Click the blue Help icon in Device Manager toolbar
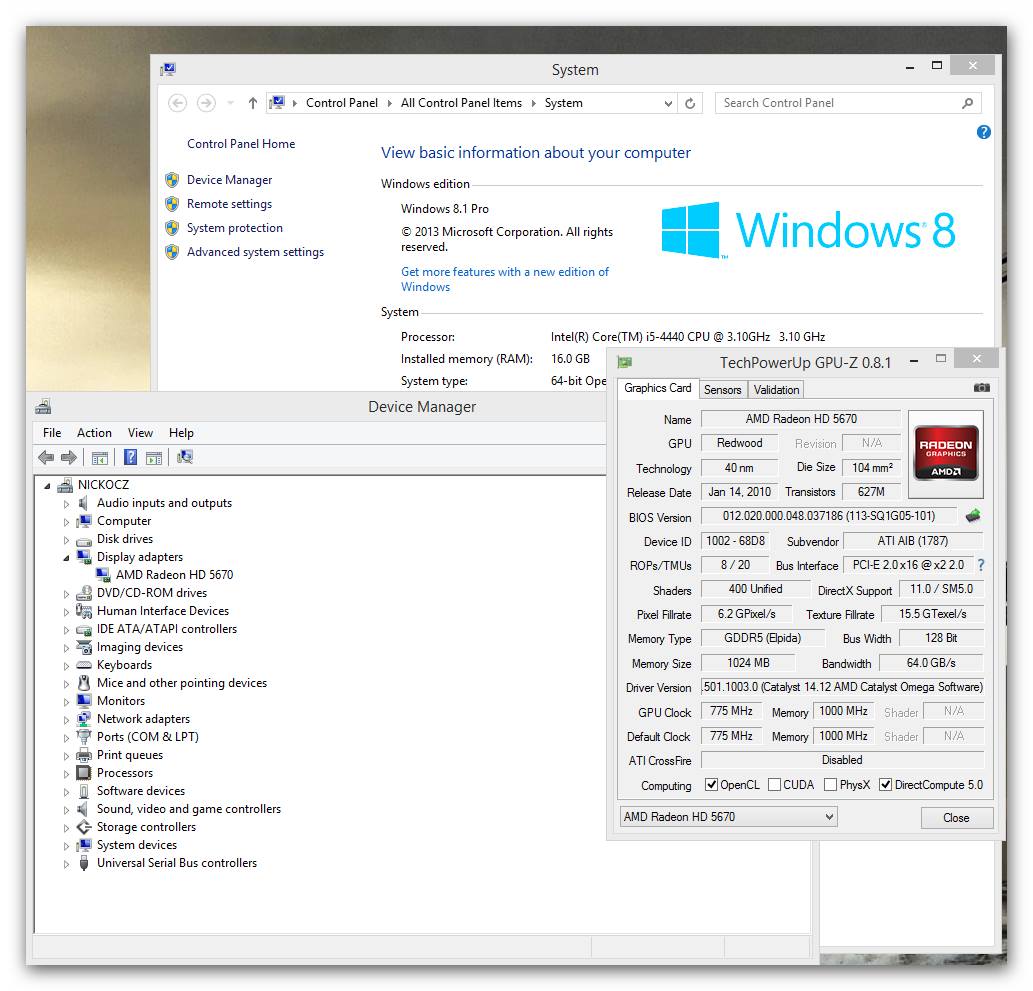This screenshot has height=991, width=1033. [130, 457]
